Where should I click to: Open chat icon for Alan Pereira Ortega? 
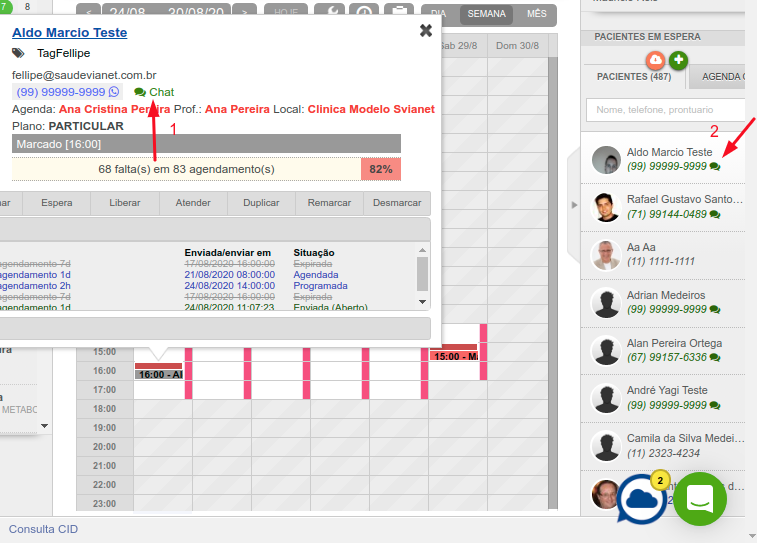(x=715, y=358)
